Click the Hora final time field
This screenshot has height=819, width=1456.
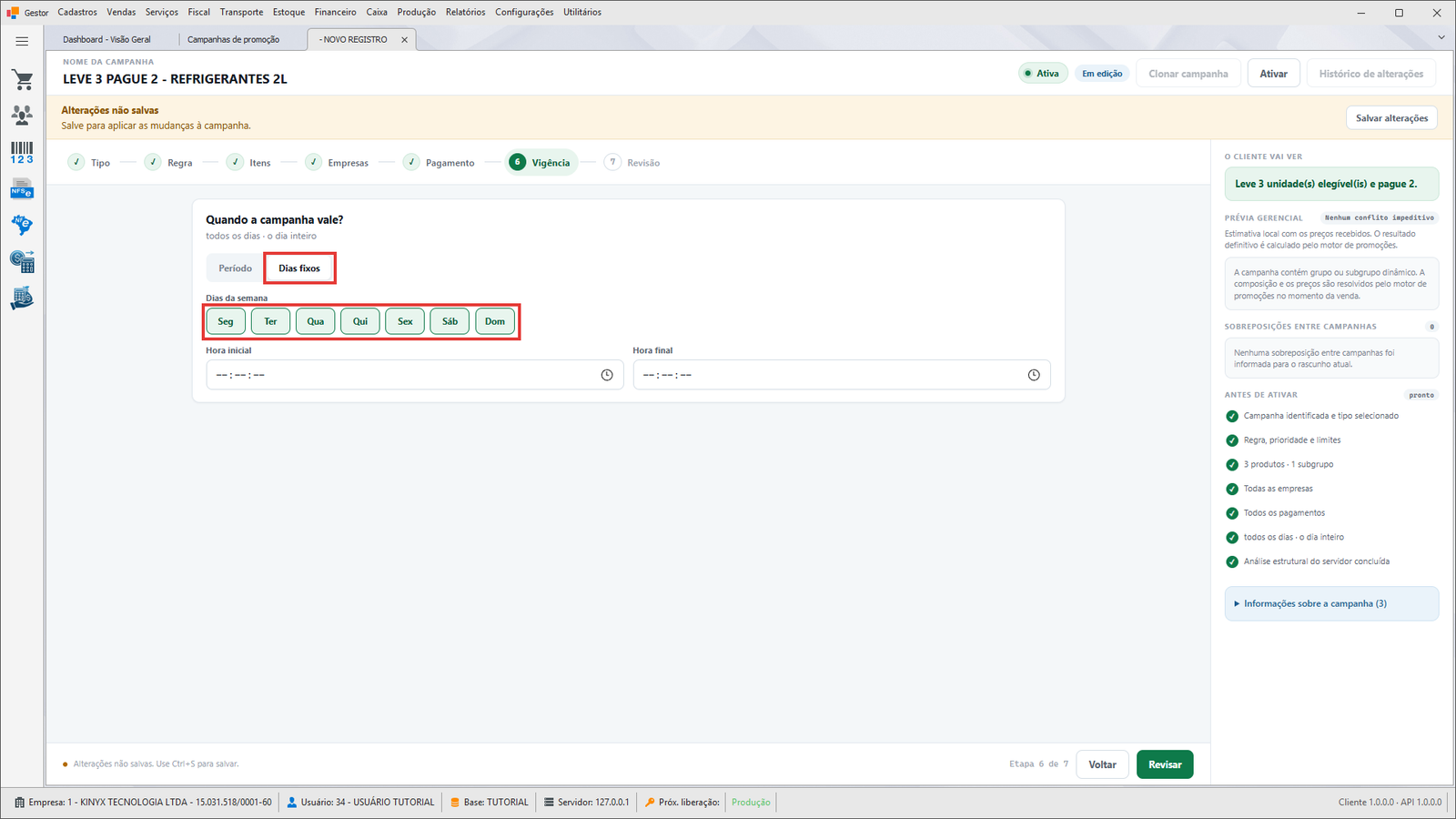tap(842, 375)
